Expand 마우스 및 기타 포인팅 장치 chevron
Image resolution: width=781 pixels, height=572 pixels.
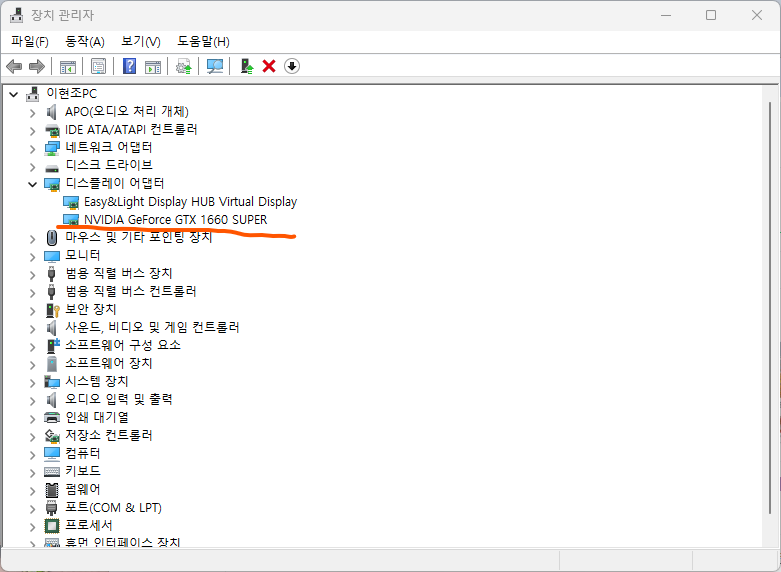click(32, 239)
